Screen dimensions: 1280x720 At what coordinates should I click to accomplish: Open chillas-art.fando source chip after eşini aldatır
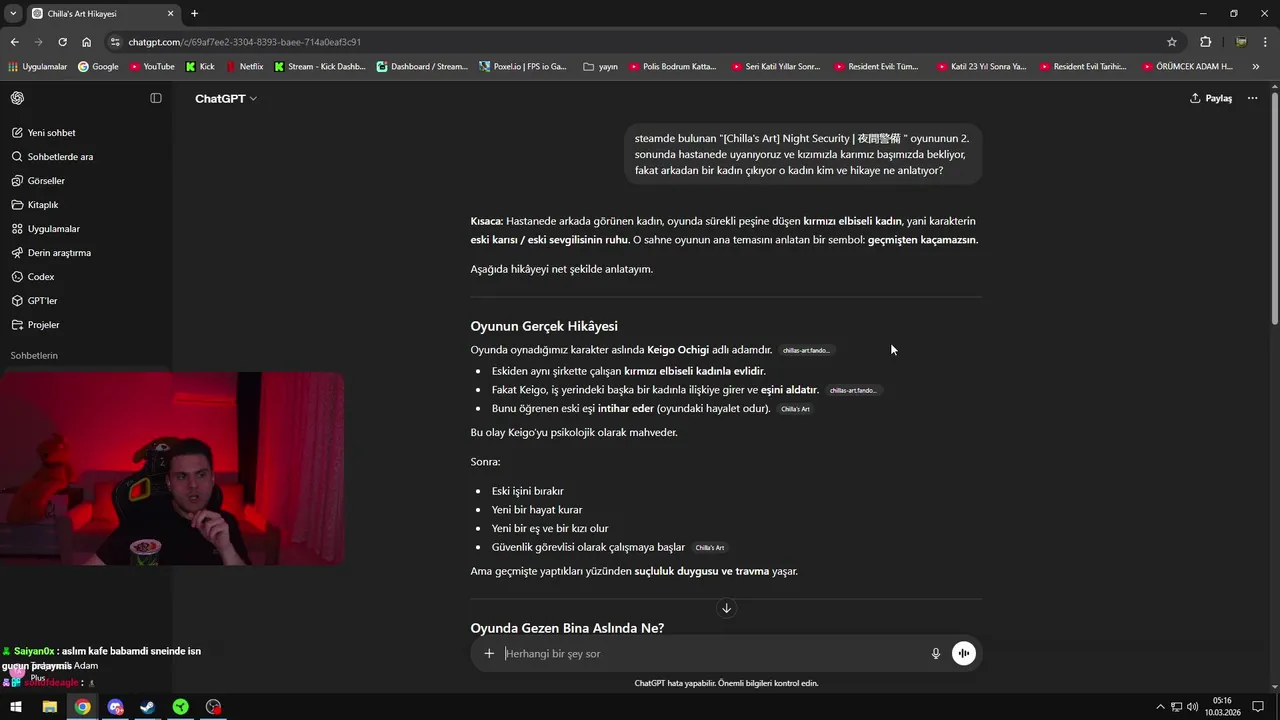(853, 391)
